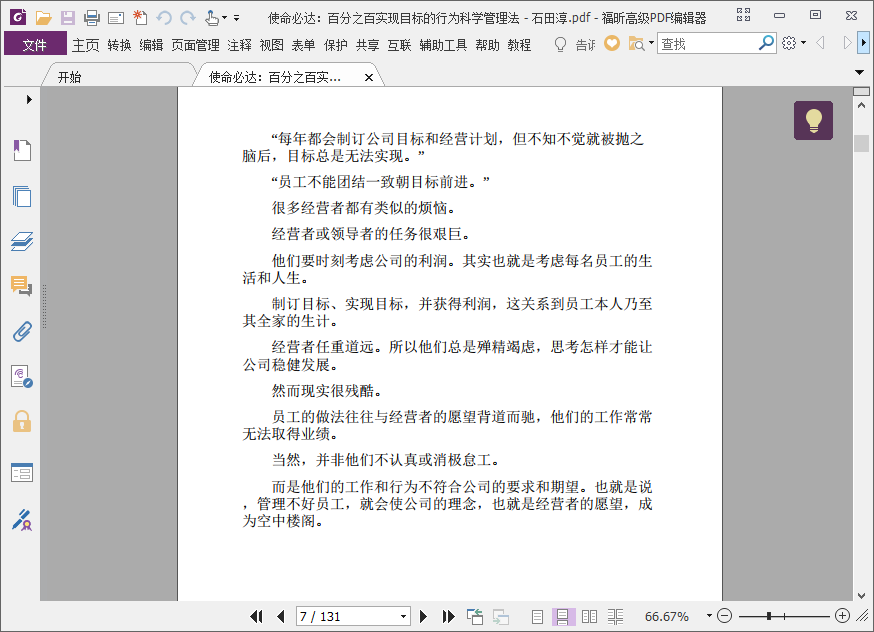Go back to previous view
This screenshot has width=874, height=632.
click(x=474, y=616)
